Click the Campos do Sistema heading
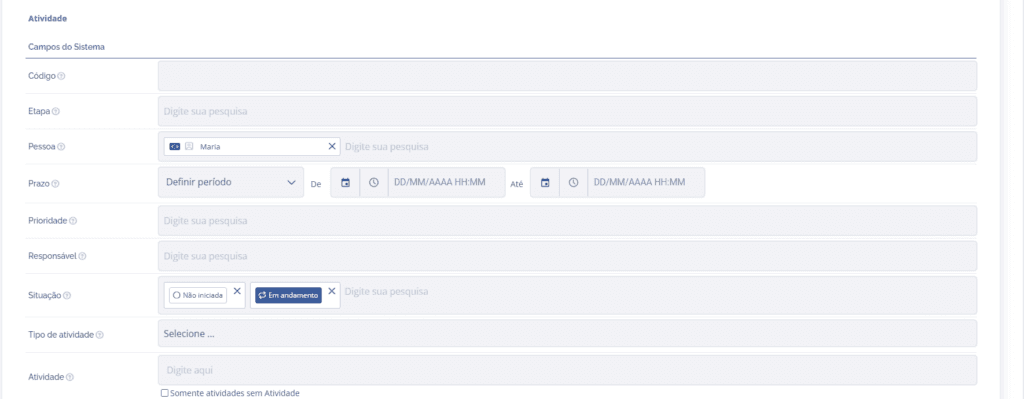Screen dimensions: 1024x399 click(x=66, y=47)
